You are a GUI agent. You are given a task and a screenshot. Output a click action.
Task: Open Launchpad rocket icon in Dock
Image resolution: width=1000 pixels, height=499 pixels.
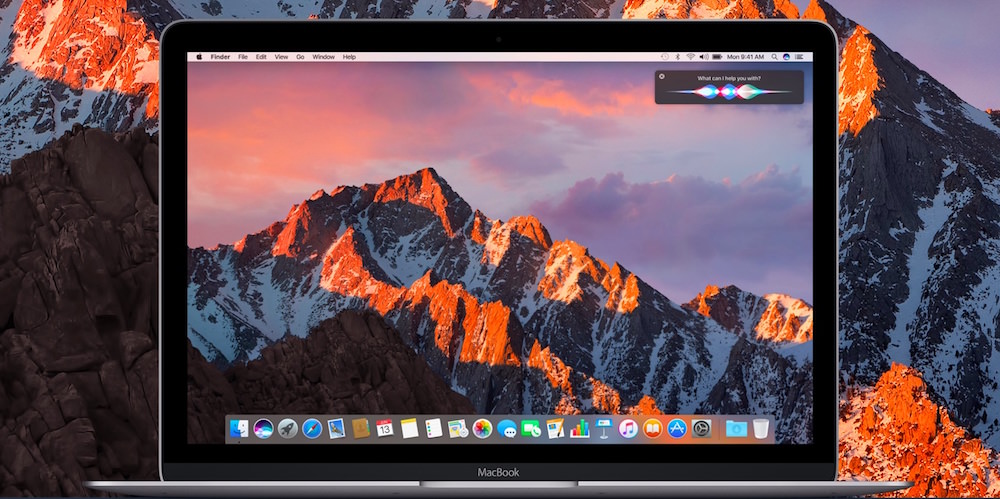(x=288, y=428)
